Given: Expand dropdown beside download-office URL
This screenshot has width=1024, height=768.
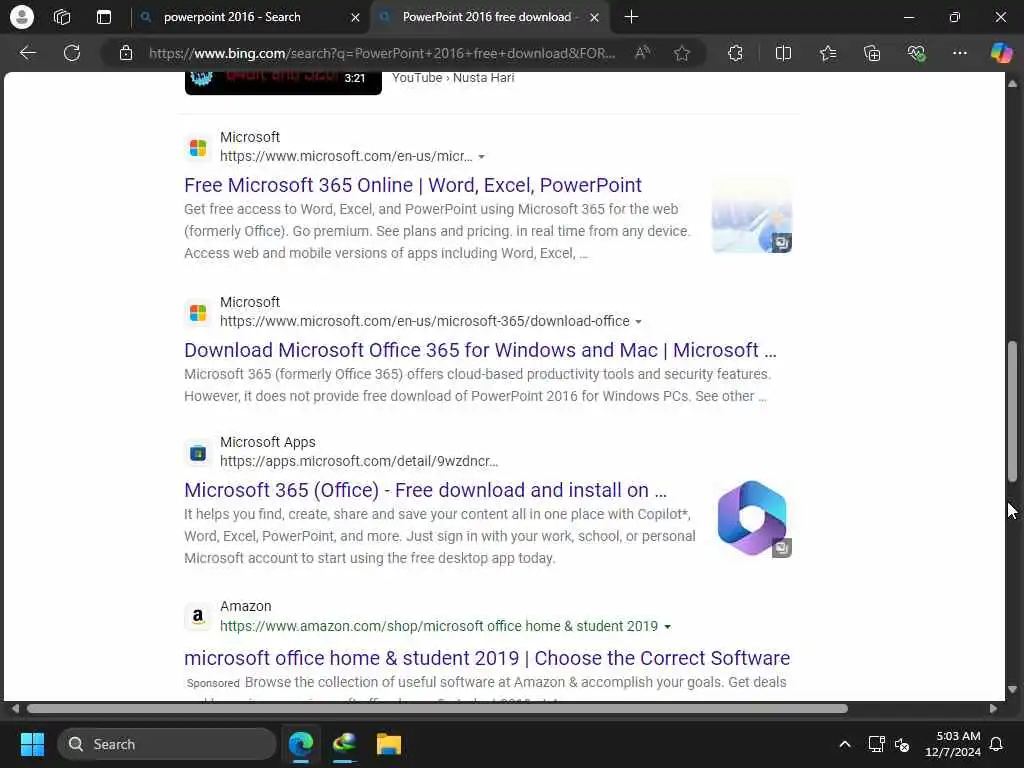Looking at the screenshot, I should point(638,321).
